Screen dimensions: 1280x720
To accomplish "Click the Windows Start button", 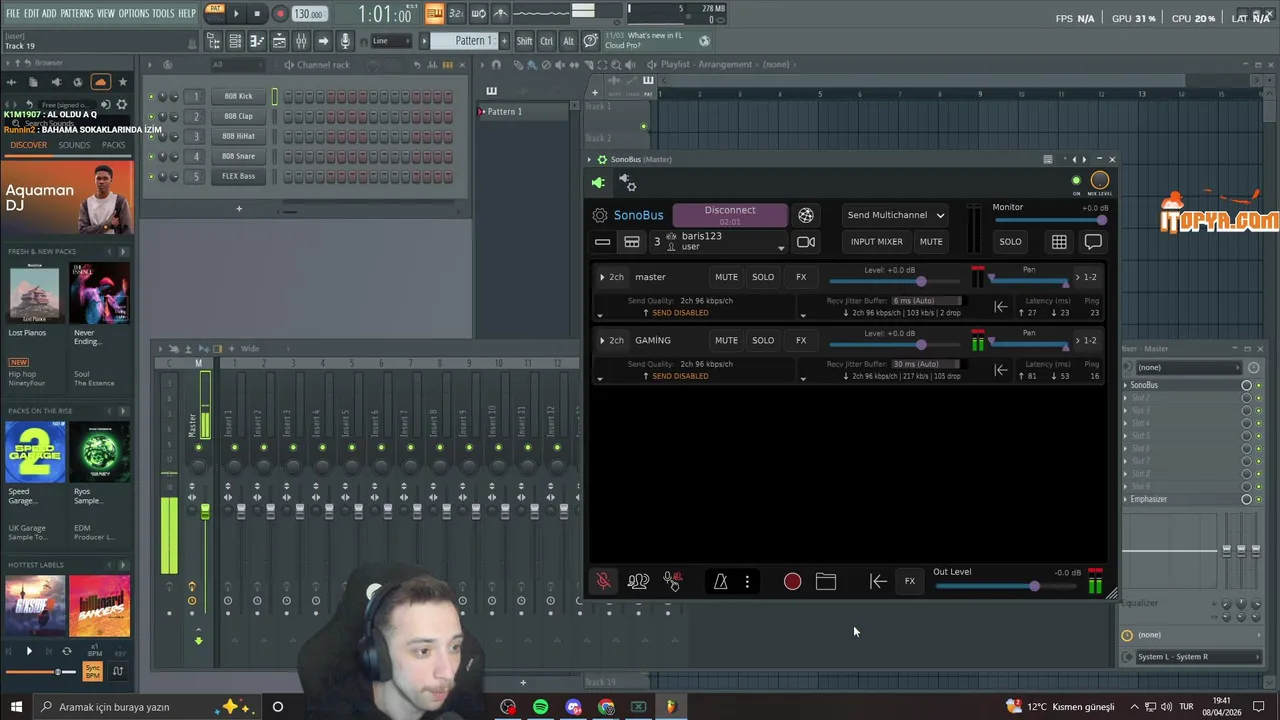I will (16, 707).
